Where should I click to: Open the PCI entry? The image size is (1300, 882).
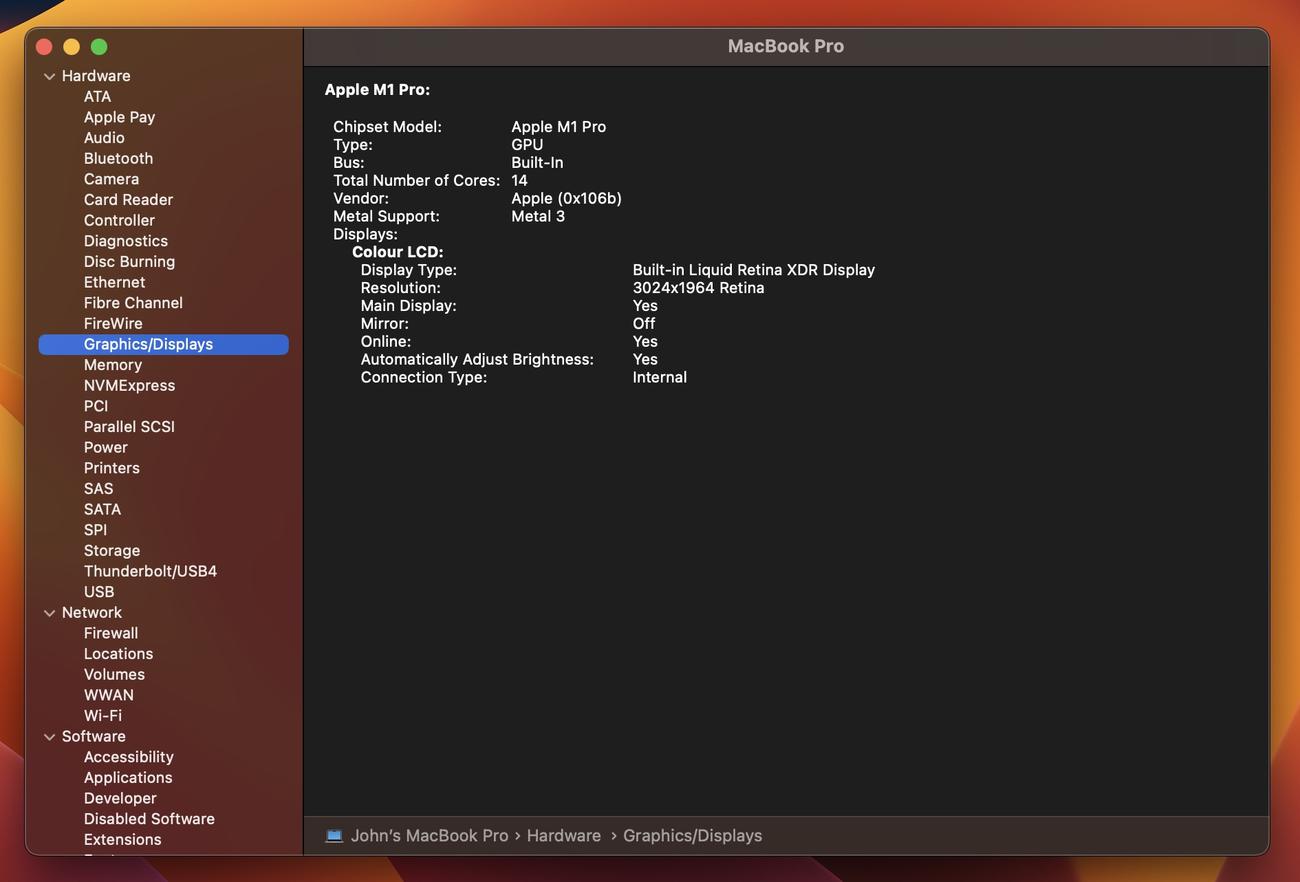point(96,406)
